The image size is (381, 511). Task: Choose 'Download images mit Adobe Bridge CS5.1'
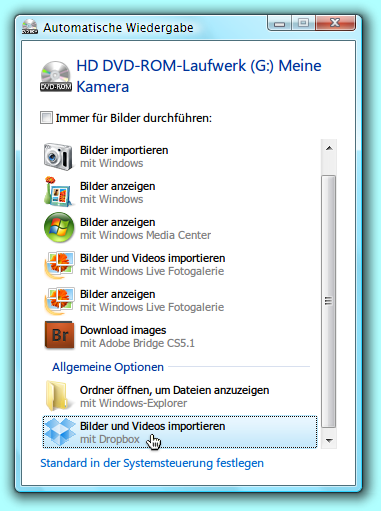[x=180, y=336]
